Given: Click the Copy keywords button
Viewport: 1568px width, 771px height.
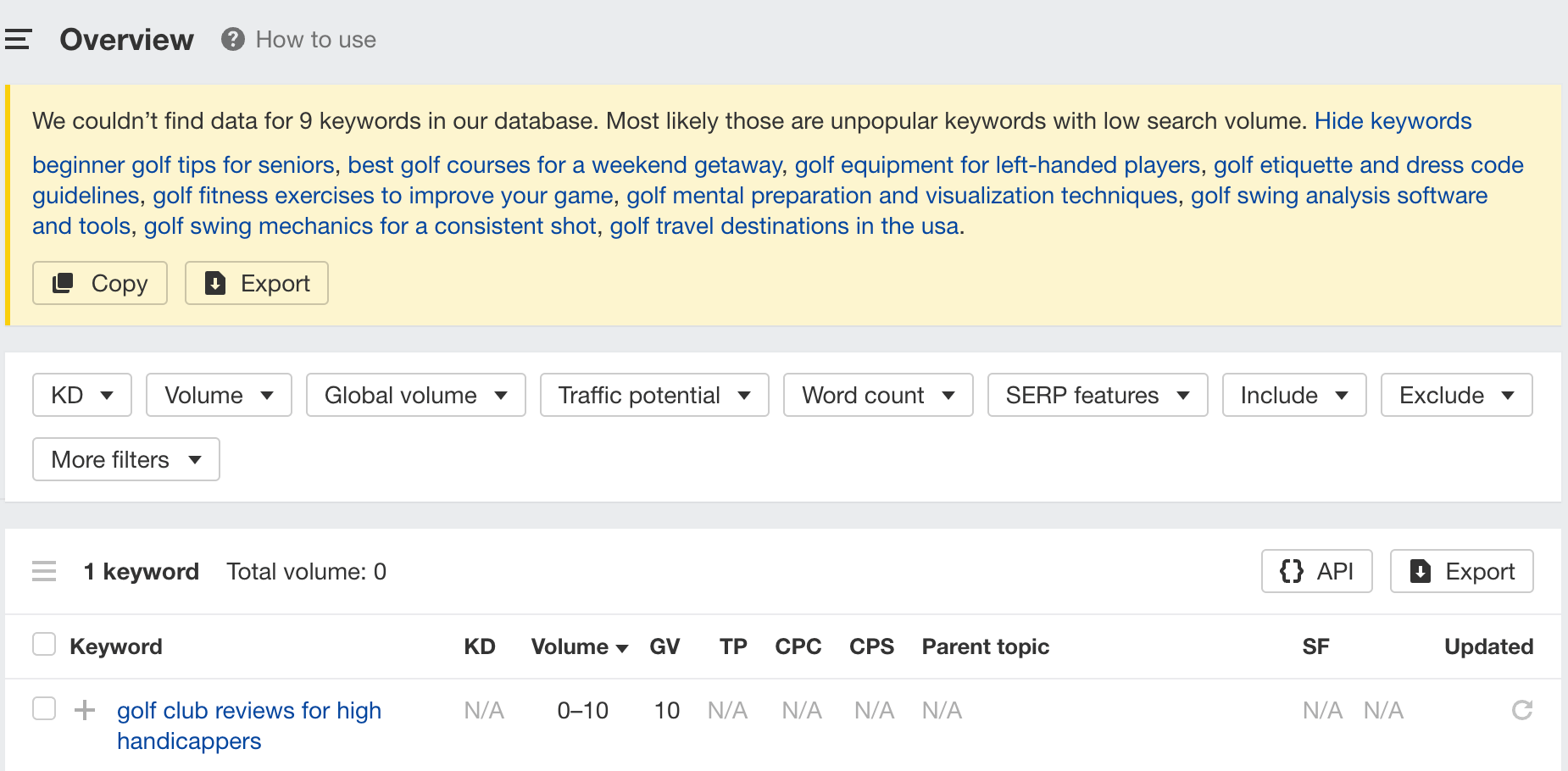Looking at the screenshot, I should 100,283.
